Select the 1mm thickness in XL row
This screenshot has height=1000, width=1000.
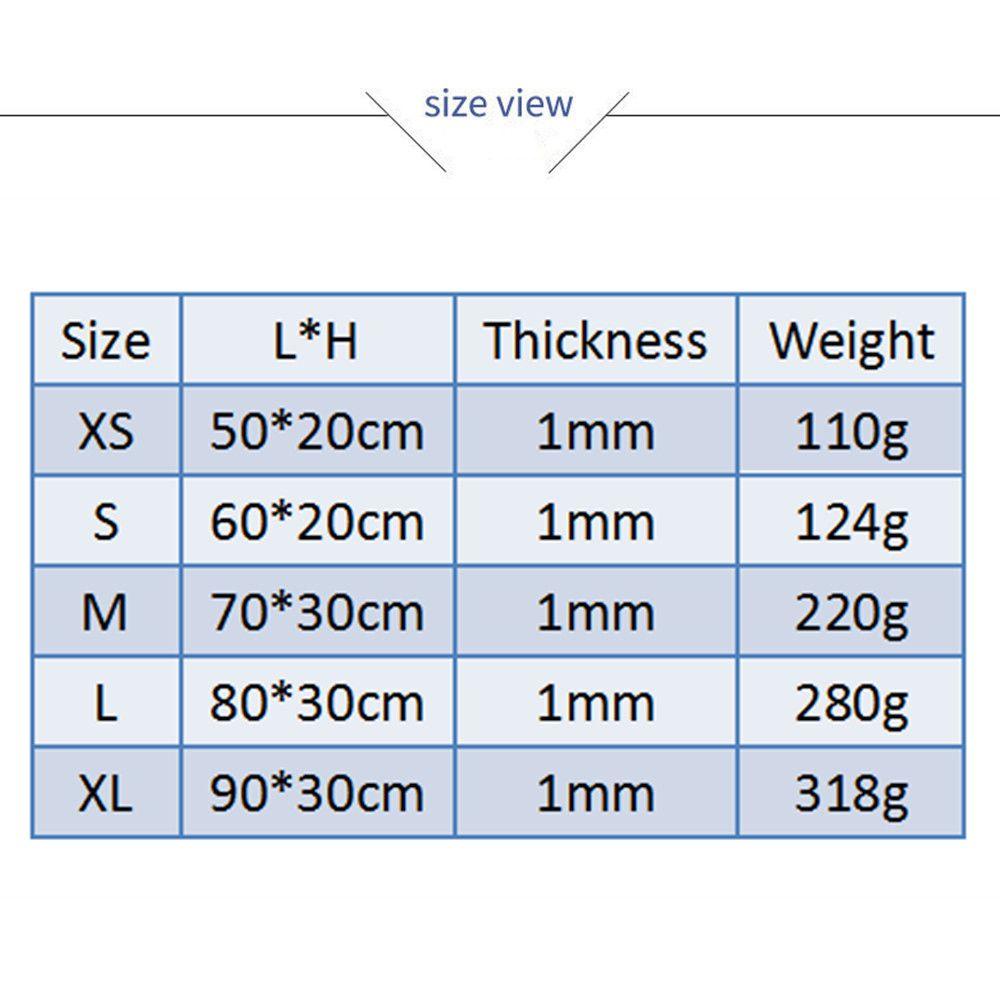(x=596, y=793)
